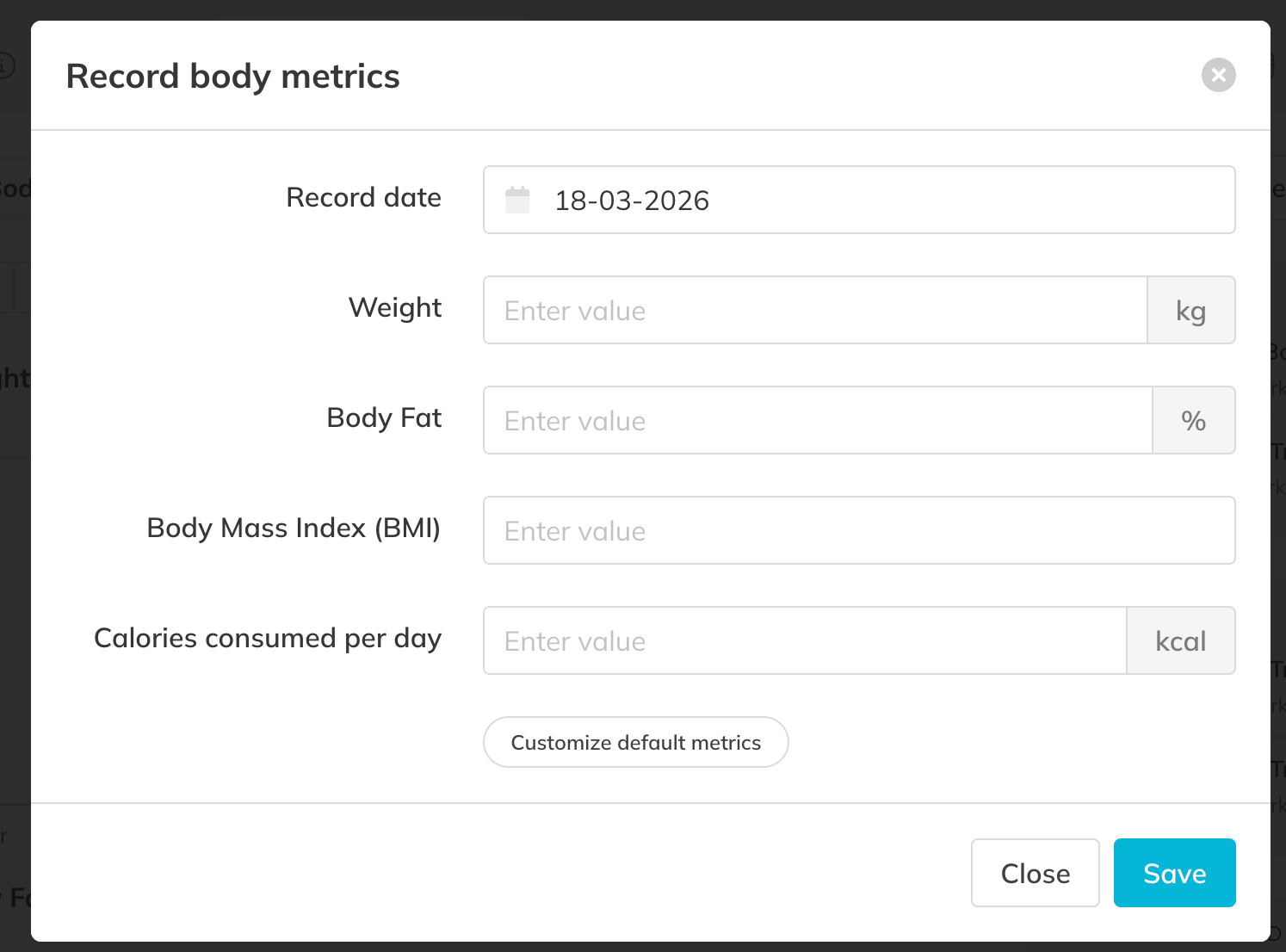Click the Weight field label

(394, 307)
